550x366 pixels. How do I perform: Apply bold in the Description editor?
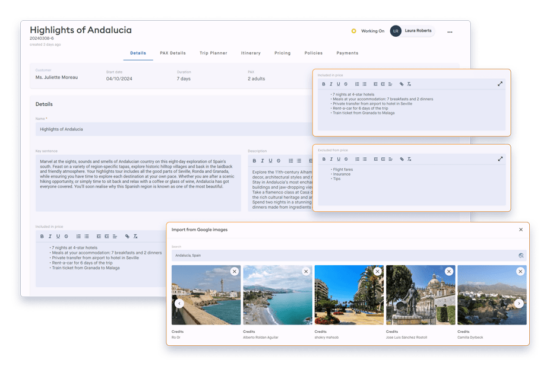(254, 161)
